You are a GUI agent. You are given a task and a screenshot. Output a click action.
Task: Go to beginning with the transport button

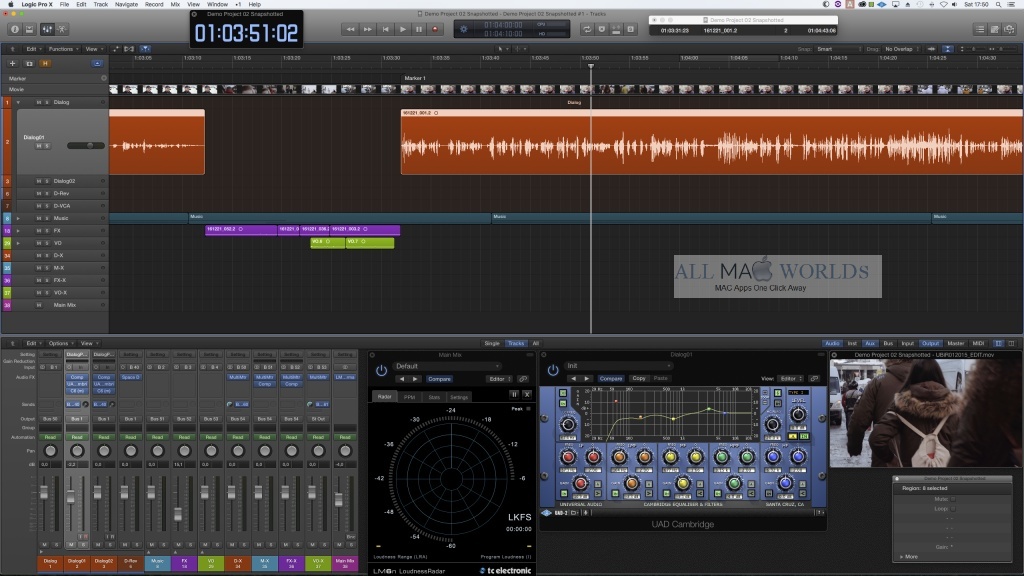click(x=385, y=29)
